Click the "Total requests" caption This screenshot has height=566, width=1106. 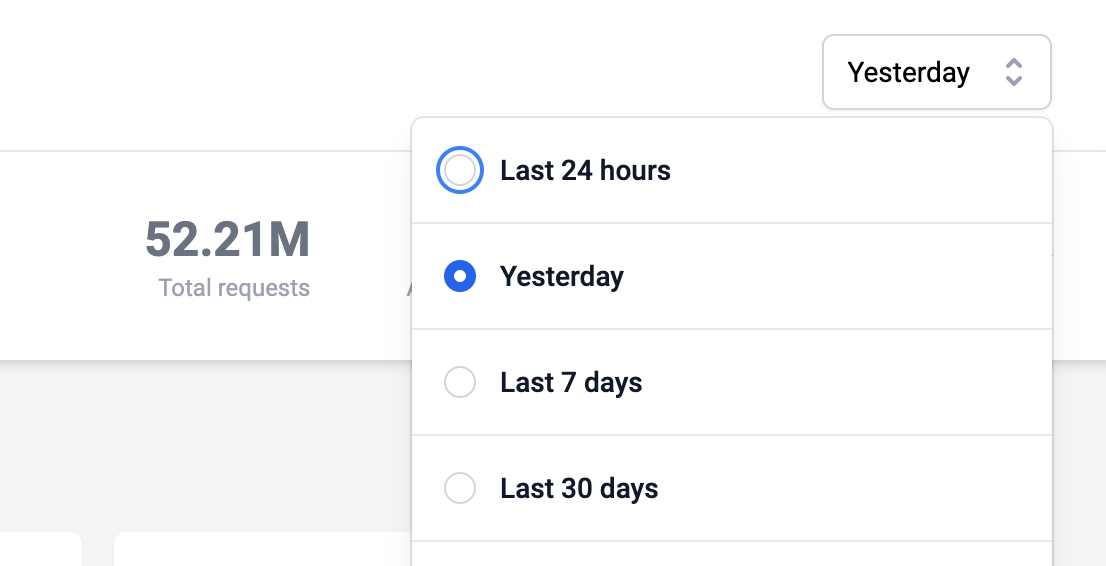[234, 288]
